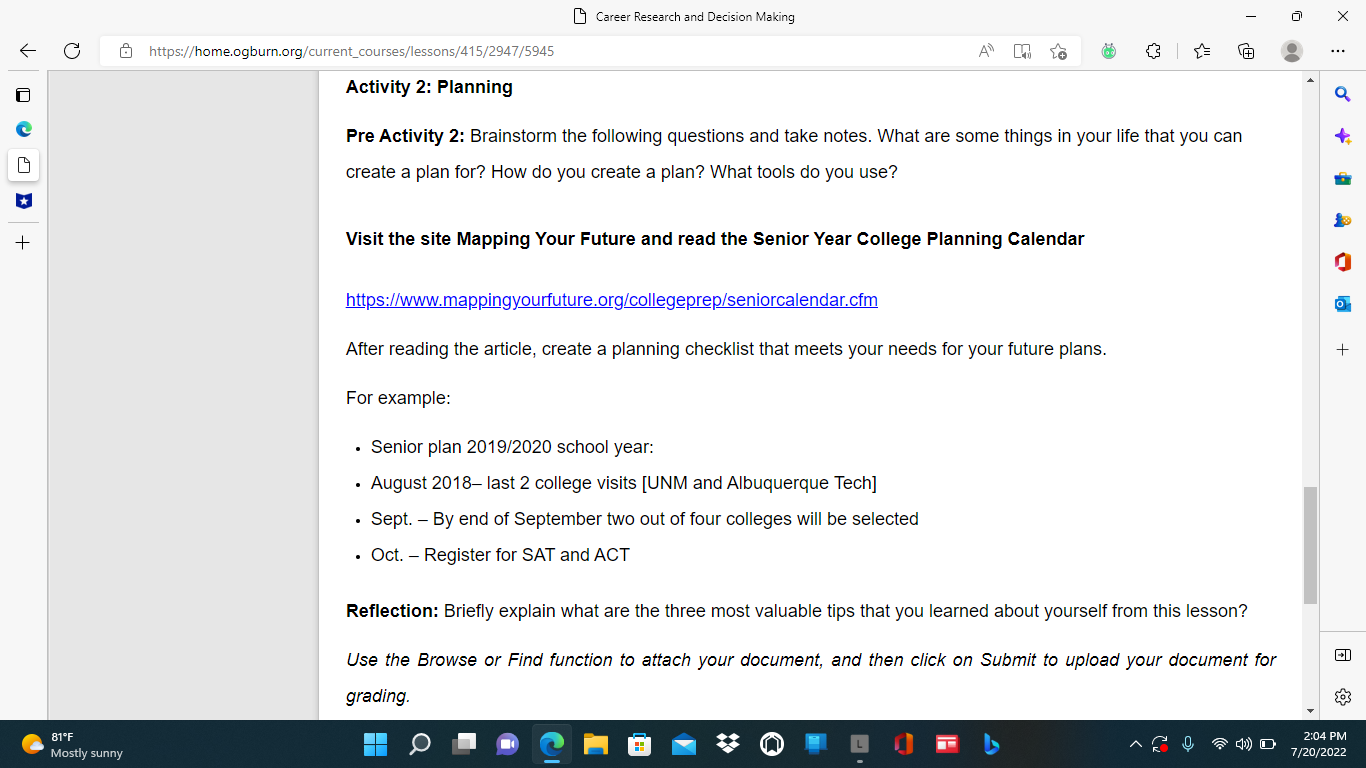Image resolution: width=1366 pixels, height=768 pixels.
Task: Open the mappingyourfuture.org senior calendar link
Action: 611,299
